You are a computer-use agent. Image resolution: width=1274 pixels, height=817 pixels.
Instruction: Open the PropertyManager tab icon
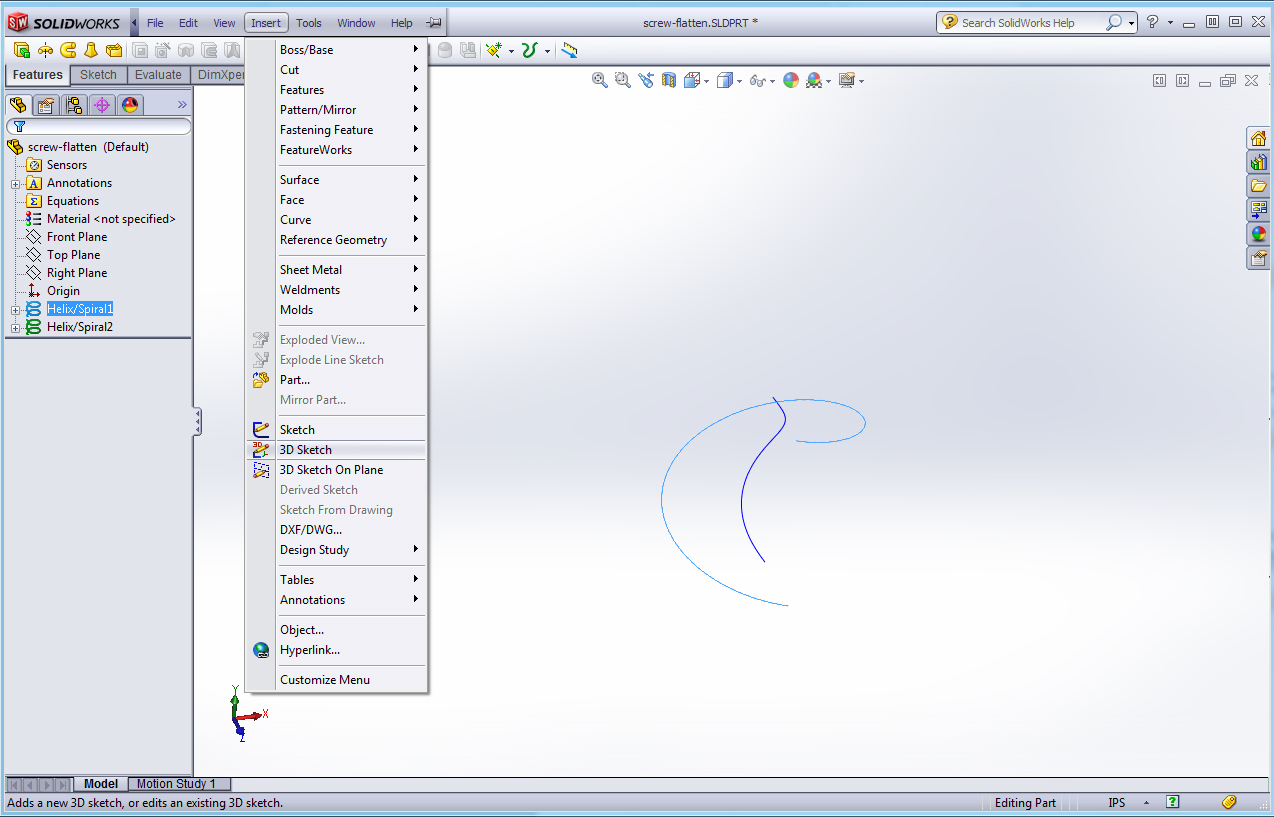[x=46, y=105]
